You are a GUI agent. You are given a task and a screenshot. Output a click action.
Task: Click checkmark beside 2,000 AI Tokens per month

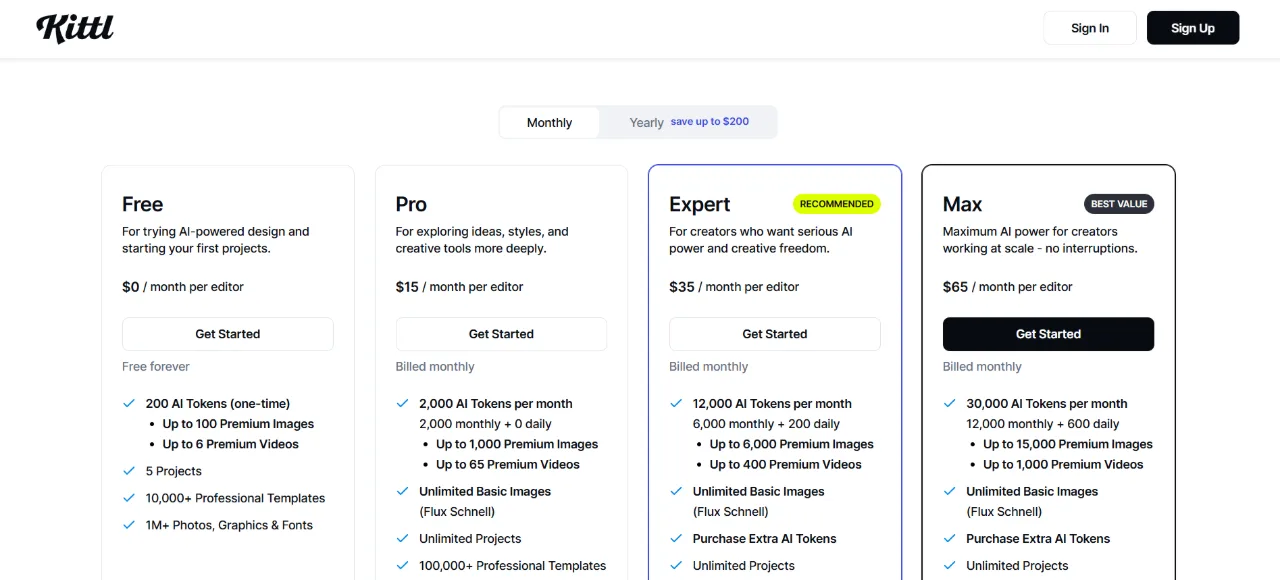pos(402,403)
